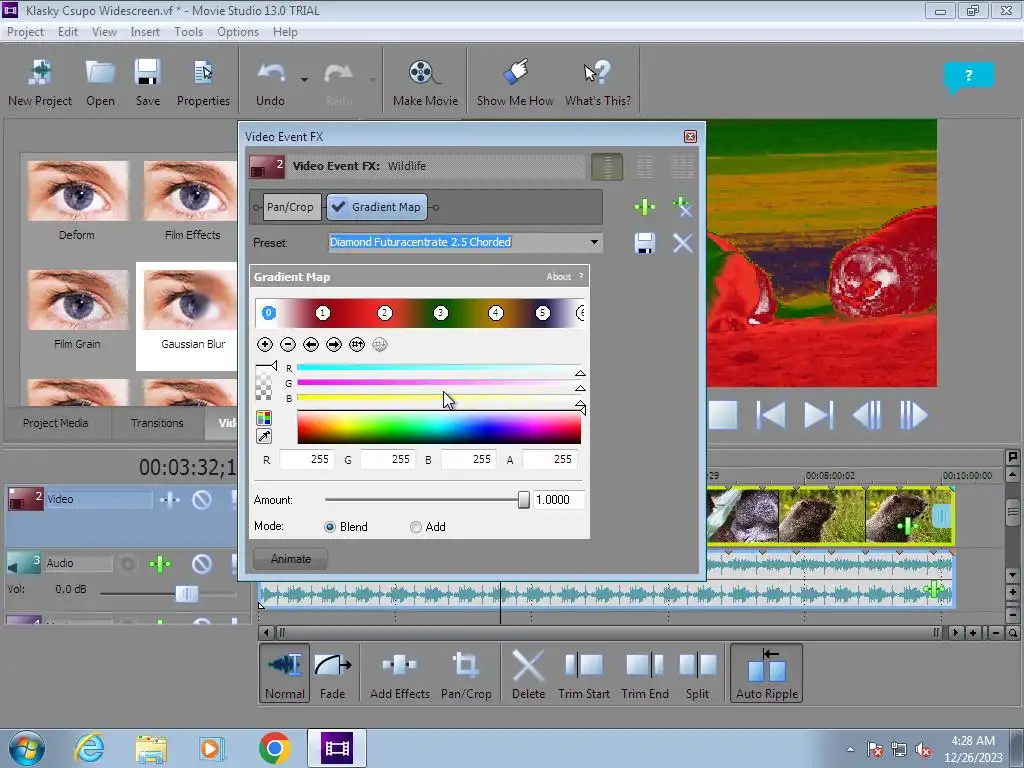1024x768 pixels.
Task: Go to start of the project
Action: pyautogui.click(x=771, y=415)
